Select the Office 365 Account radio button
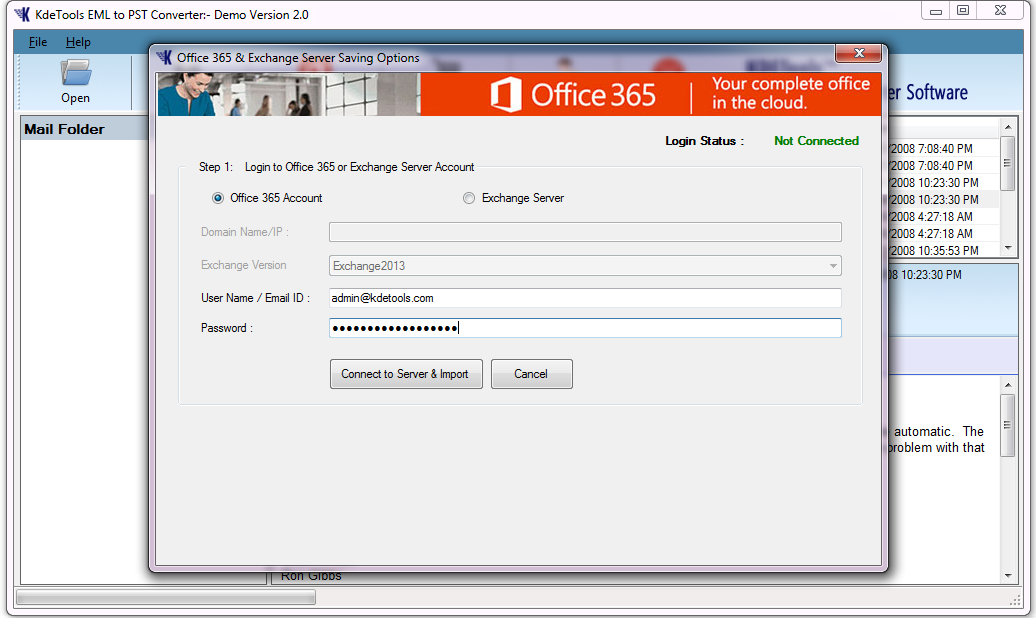Screen dimensions: 1036x618 217,198
